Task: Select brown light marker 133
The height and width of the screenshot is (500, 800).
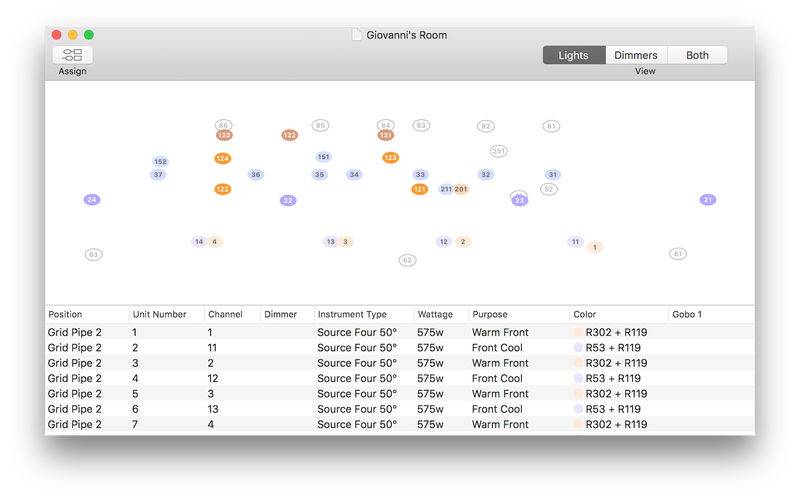Action: 224,135
